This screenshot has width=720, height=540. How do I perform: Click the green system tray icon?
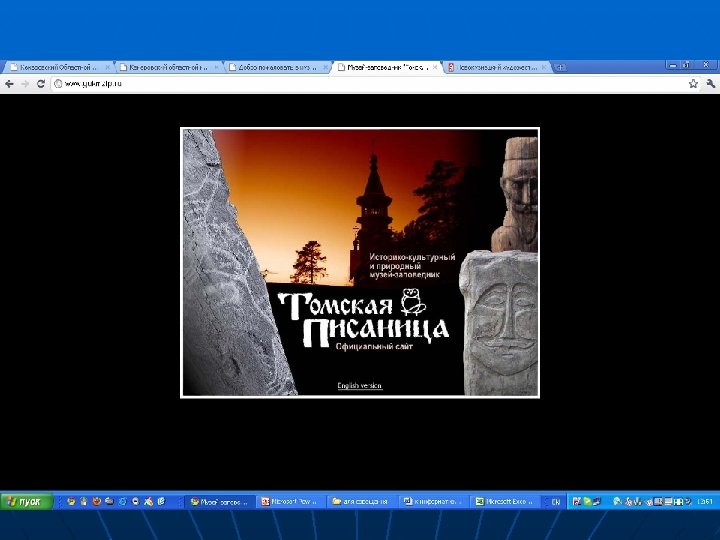(x=586, y=501)
